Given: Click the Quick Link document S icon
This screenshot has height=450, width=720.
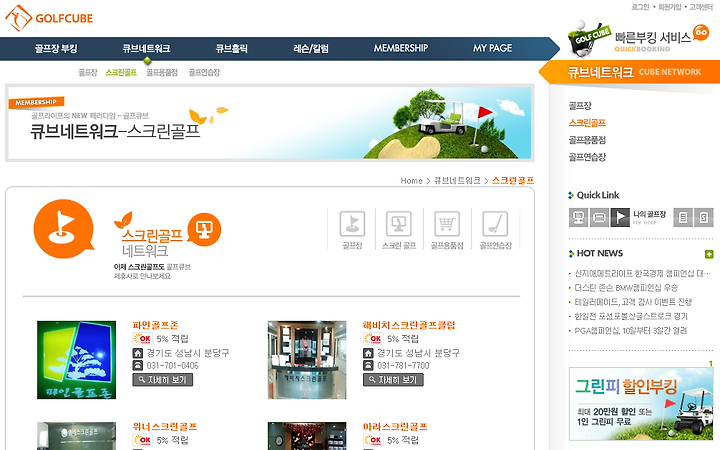Looking at the screenshot, I should tap(703, 217).
